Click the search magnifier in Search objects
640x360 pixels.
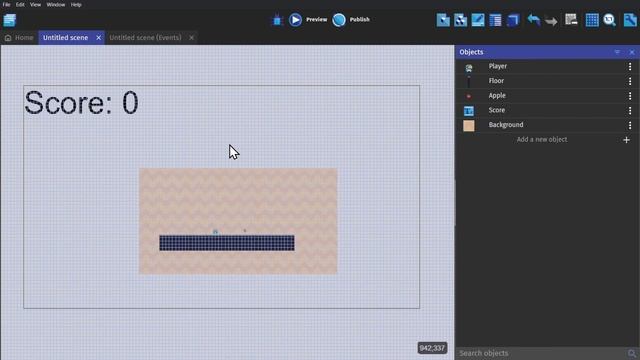tap(632, 353)
